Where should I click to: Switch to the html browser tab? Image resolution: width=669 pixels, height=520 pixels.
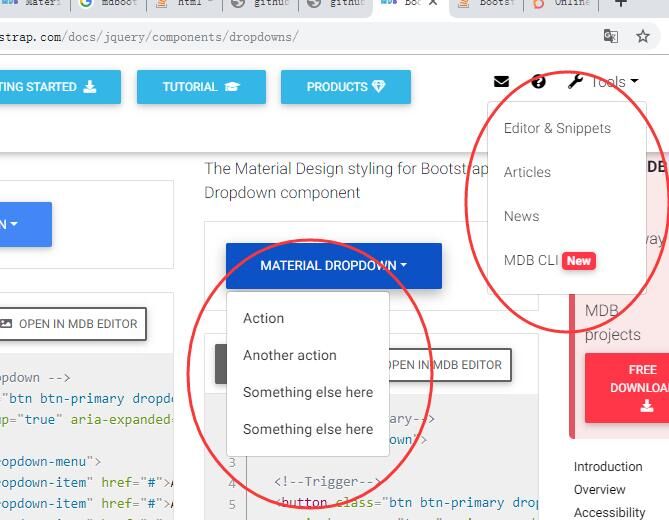(185, 3)
